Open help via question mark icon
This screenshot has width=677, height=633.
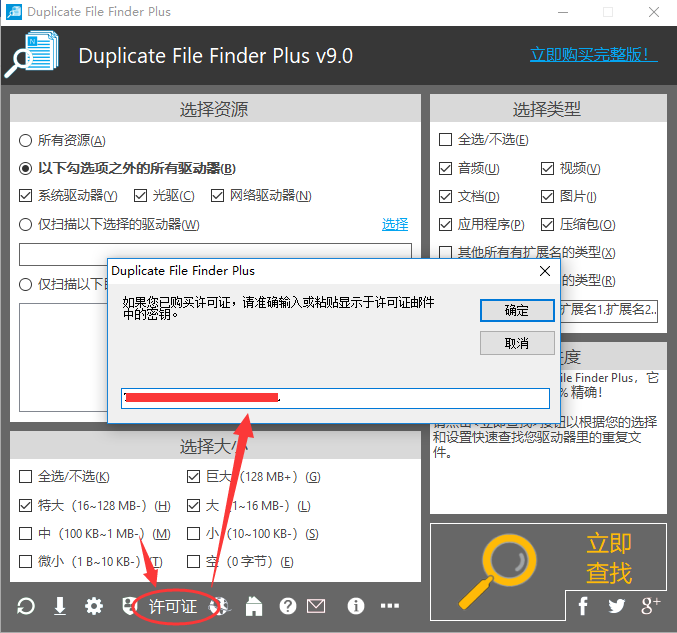click(288, 606)
